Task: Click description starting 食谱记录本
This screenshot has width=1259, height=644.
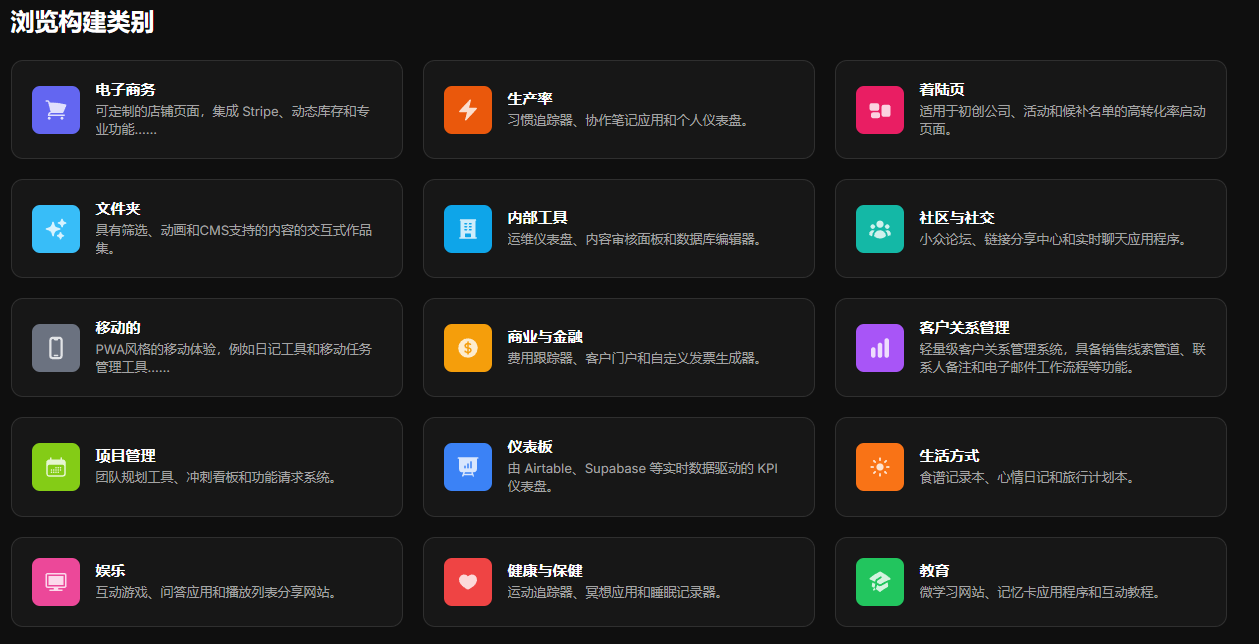Action: coord(1027,478)
